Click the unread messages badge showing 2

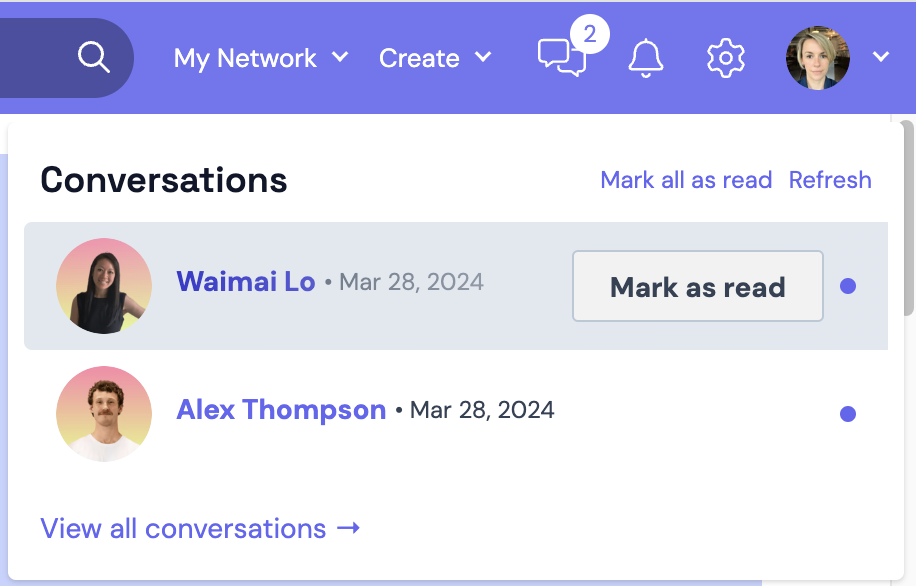coord(589,35)
